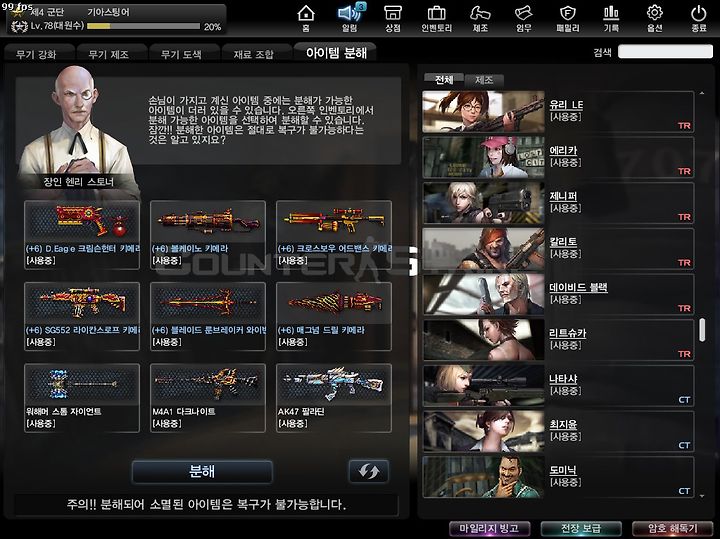This screenshot has height=539, width=720.
Task: Select the 볼케이노 키메라 weapon slot
Action: [x=208, y=235]
